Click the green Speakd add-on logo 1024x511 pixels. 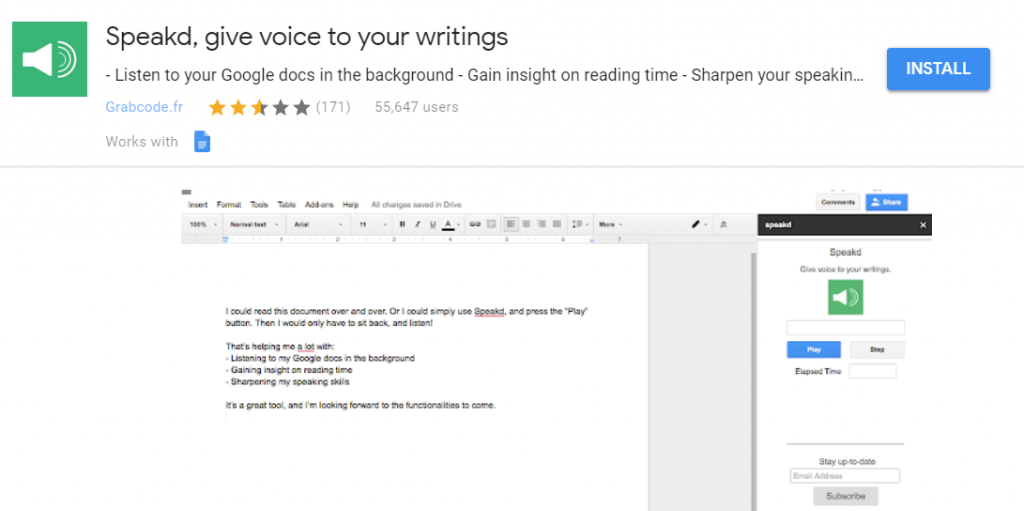click(x=50, y=59)
